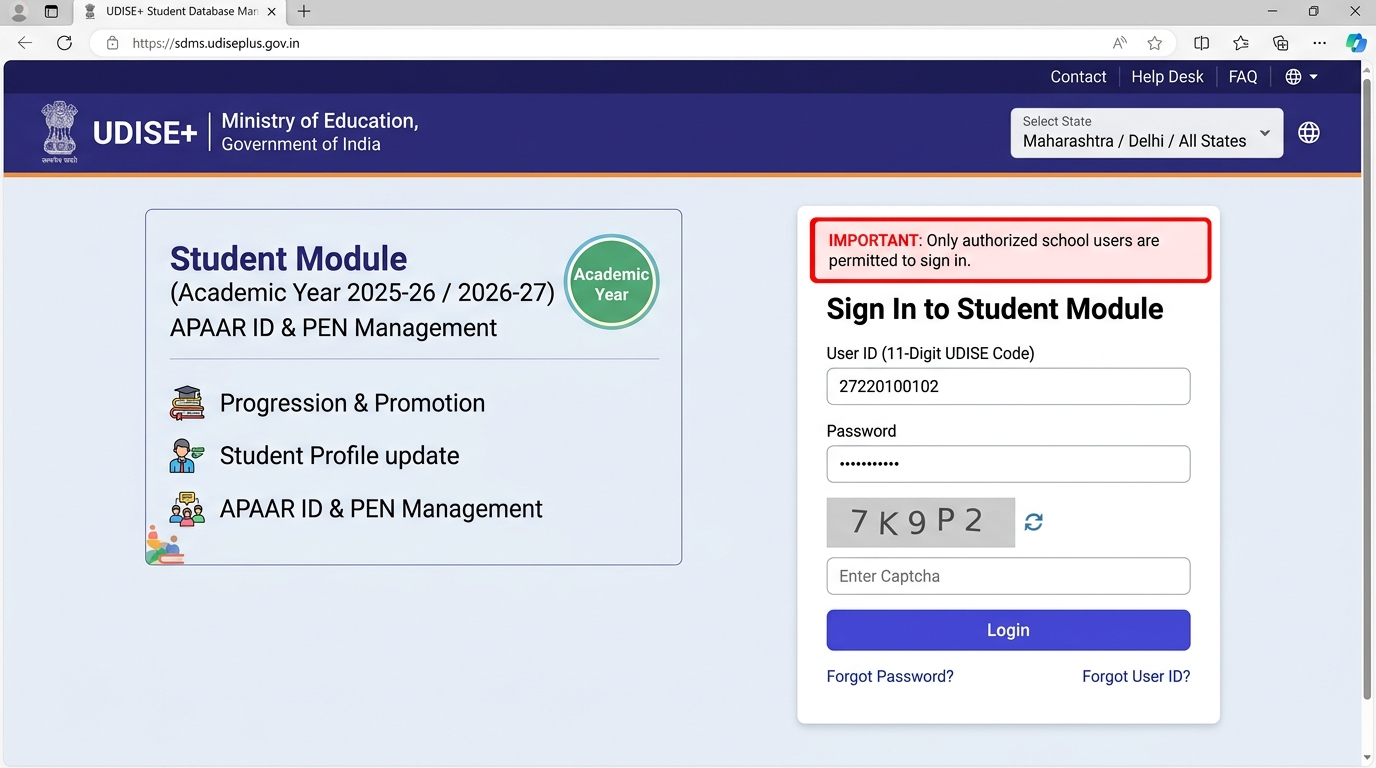Click the globe language icon beside Select State

[x=1309, y=133]
